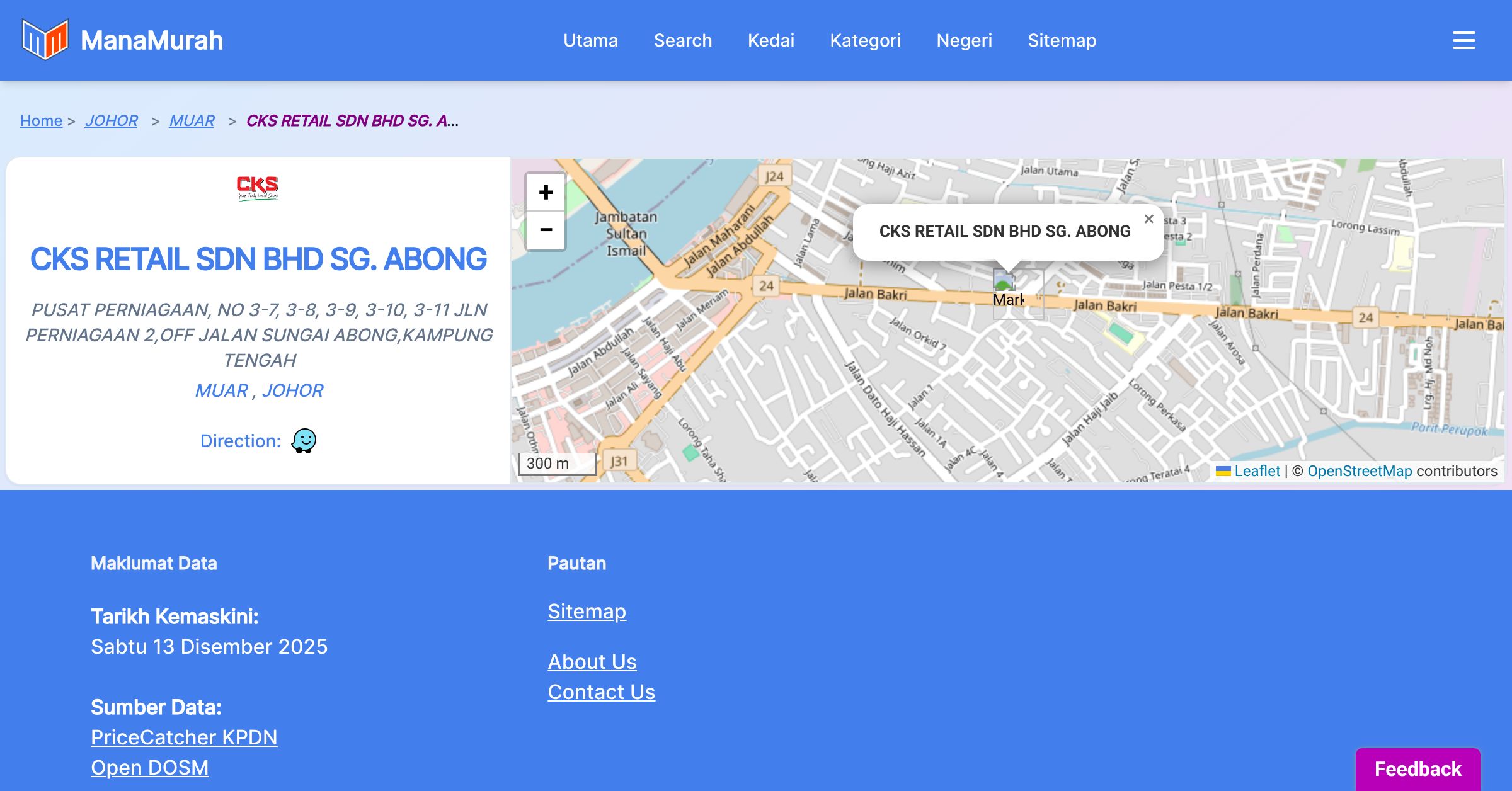Image resolution: width=1512 pixels, height=791 pixels.
Task: Open Negeri navigation item
Action: pyautogui.click(x=964, y=40)
